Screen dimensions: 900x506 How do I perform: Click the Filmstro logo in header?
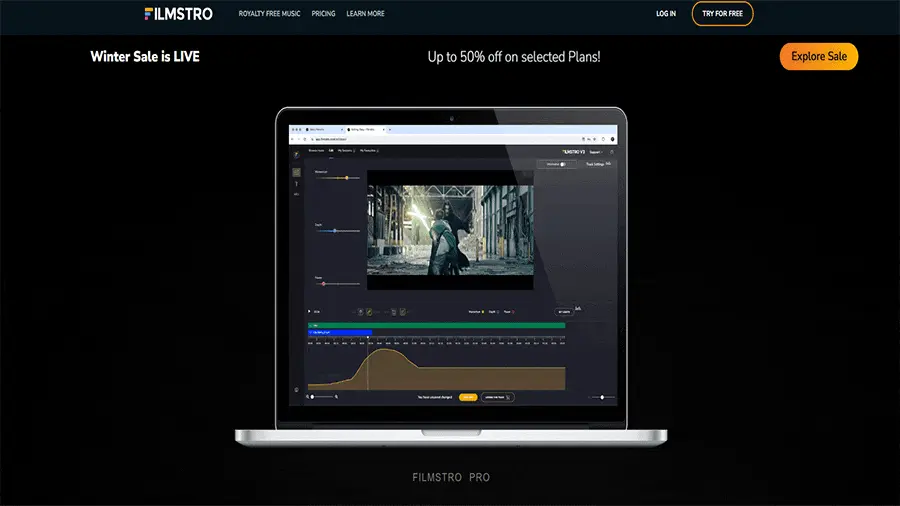[x=178, y=14]
